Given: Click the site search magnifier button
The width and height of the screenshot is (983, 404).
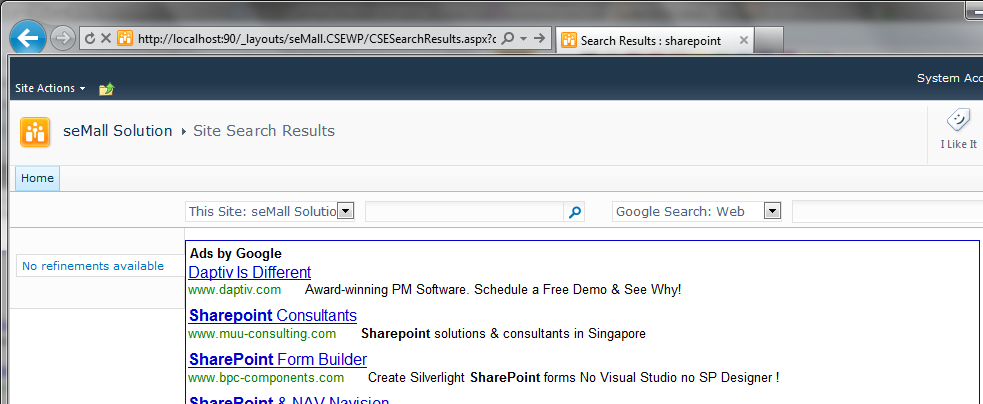Looking at the screenshot, I should point(574,212).
